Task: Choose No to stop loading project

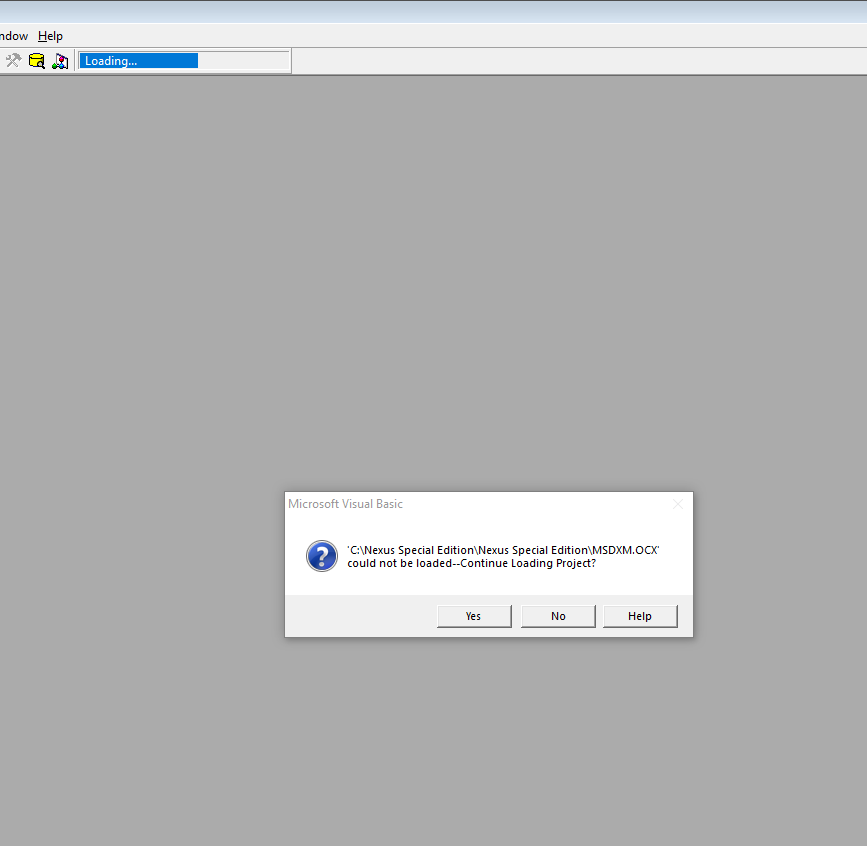Action: [x=558, y=616]
